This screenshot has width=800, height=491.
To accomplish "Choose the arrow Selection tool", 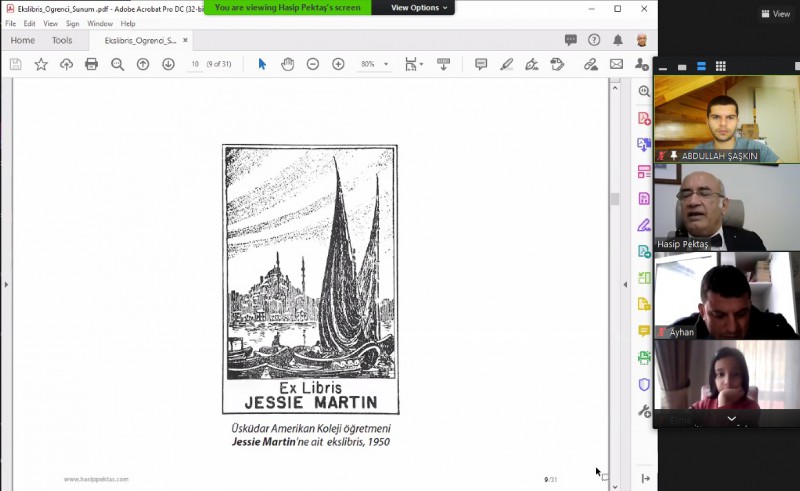I will pyautogui.click(x=262, y=64).
